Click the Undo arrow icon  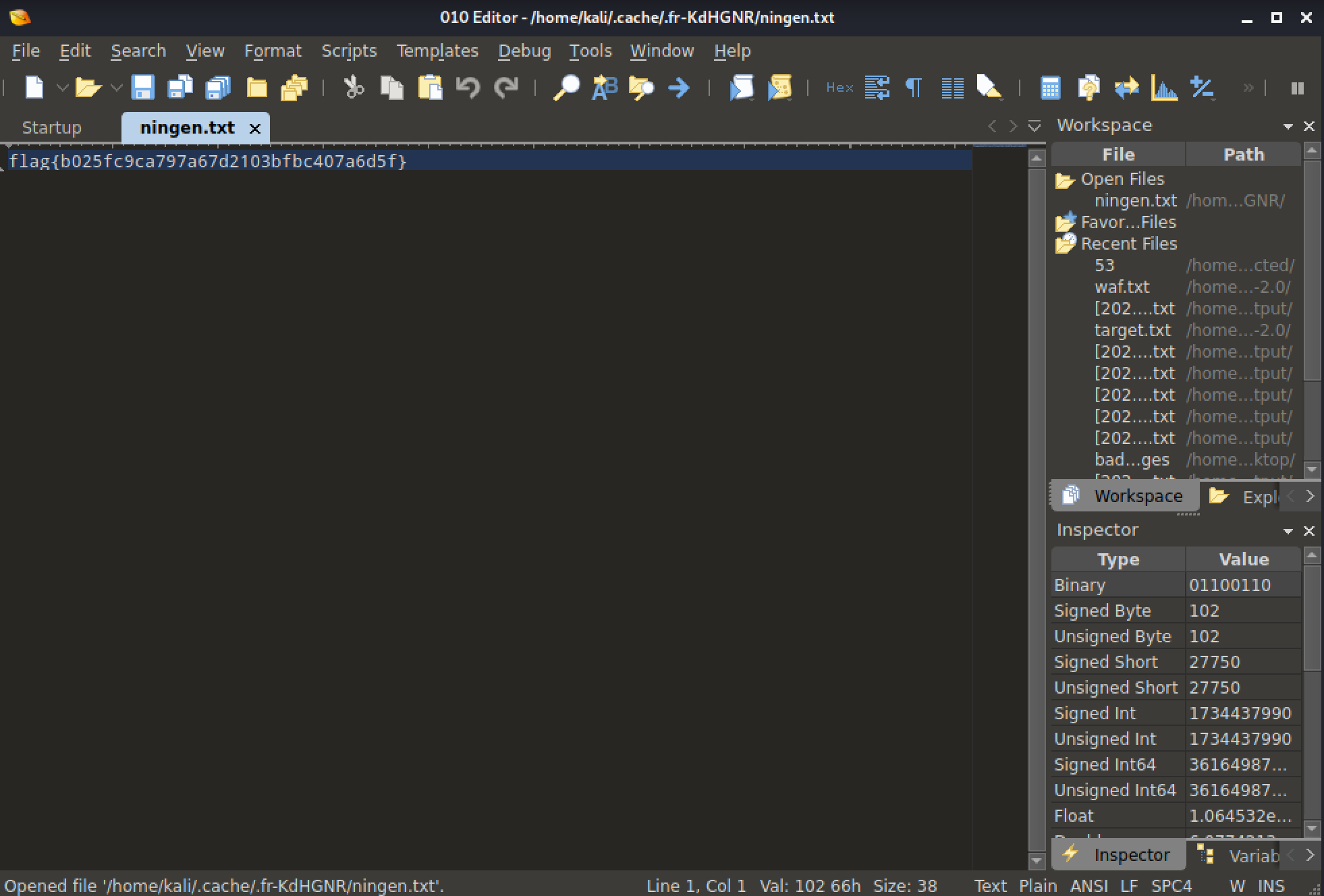[468, 88]
